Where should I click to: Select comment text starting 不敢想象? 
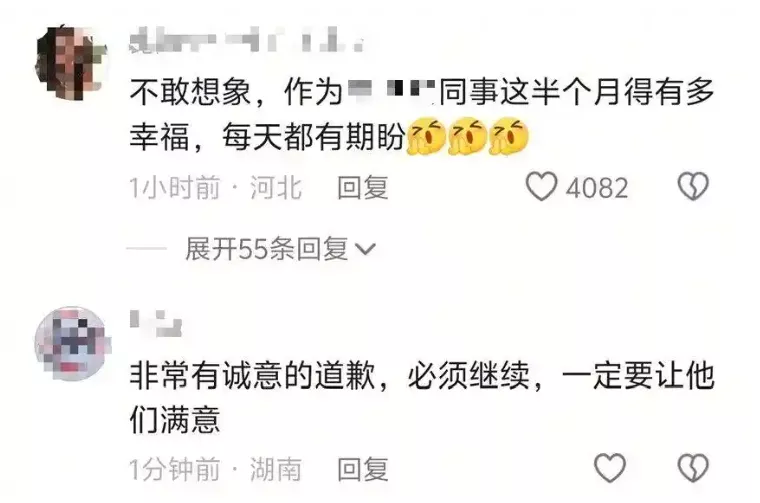(422, 114)
